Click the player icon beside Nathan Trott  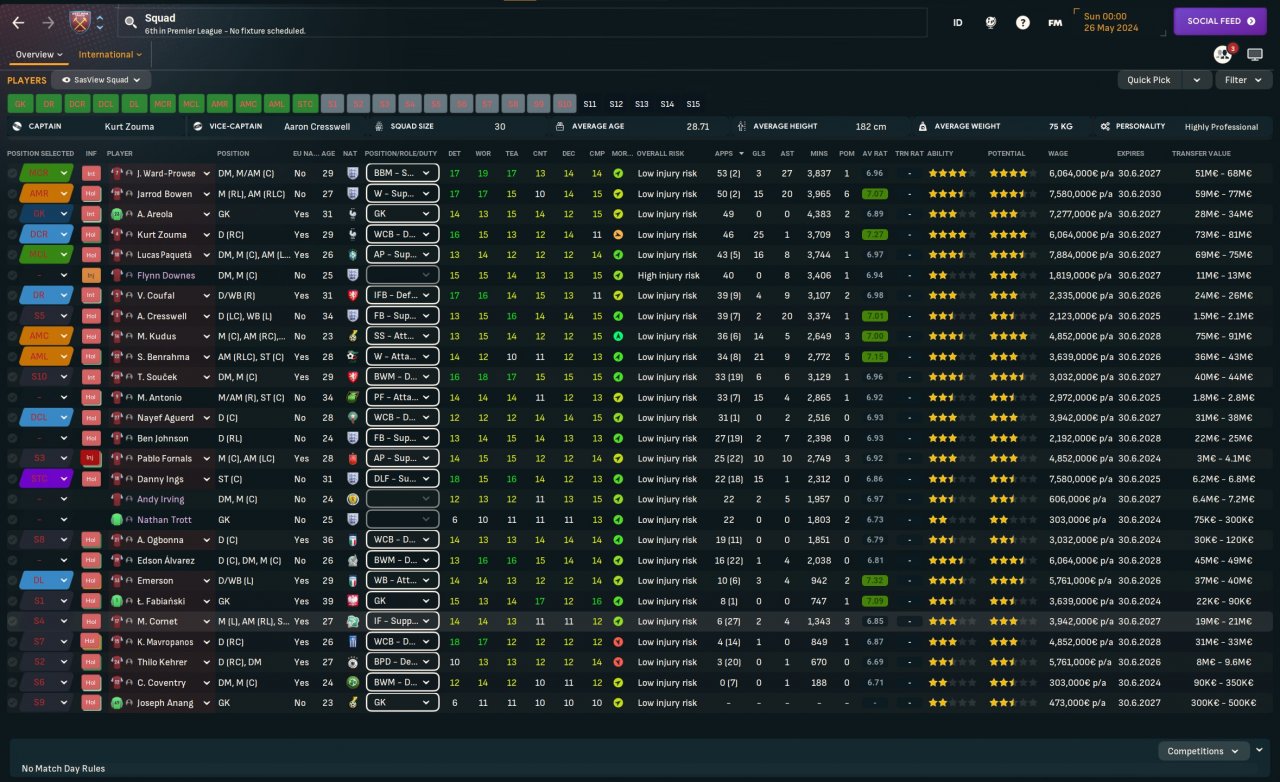click(117, 520)
